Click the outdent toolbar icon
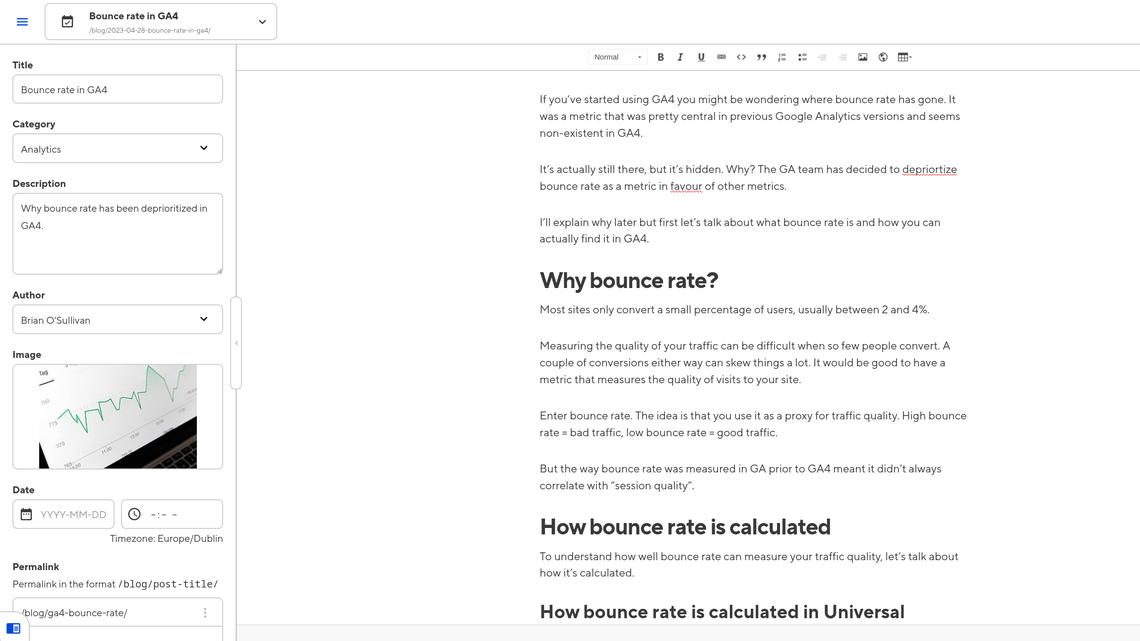The width and height of the screenshot is (1140, 641). tap(822, 57)
